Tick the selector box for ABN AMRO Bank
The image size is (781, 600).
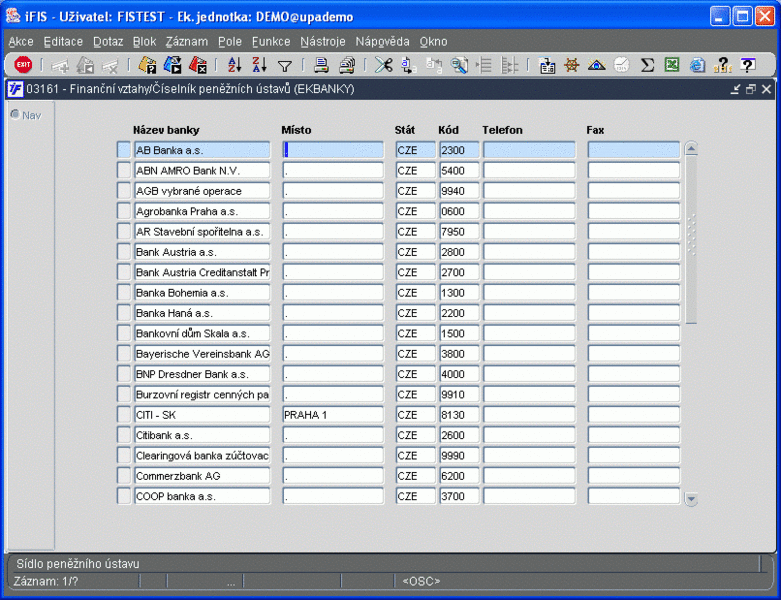(x=124, y=170)
